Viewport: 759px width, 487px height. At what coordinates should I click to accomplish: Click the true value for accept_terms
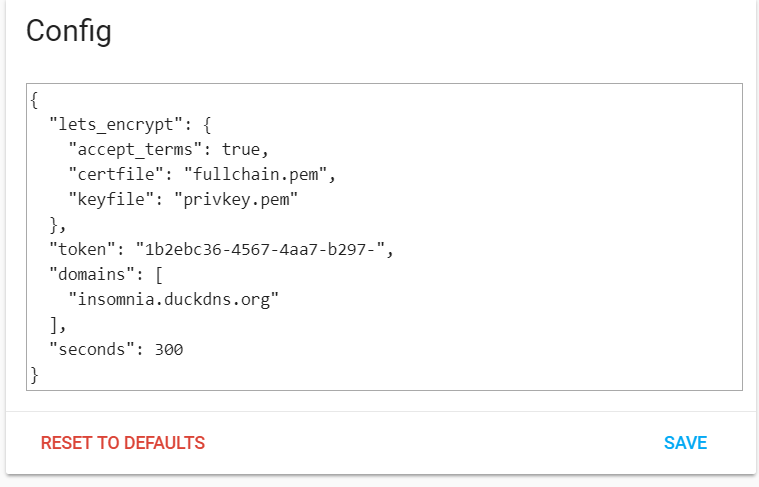click(241, 149)
